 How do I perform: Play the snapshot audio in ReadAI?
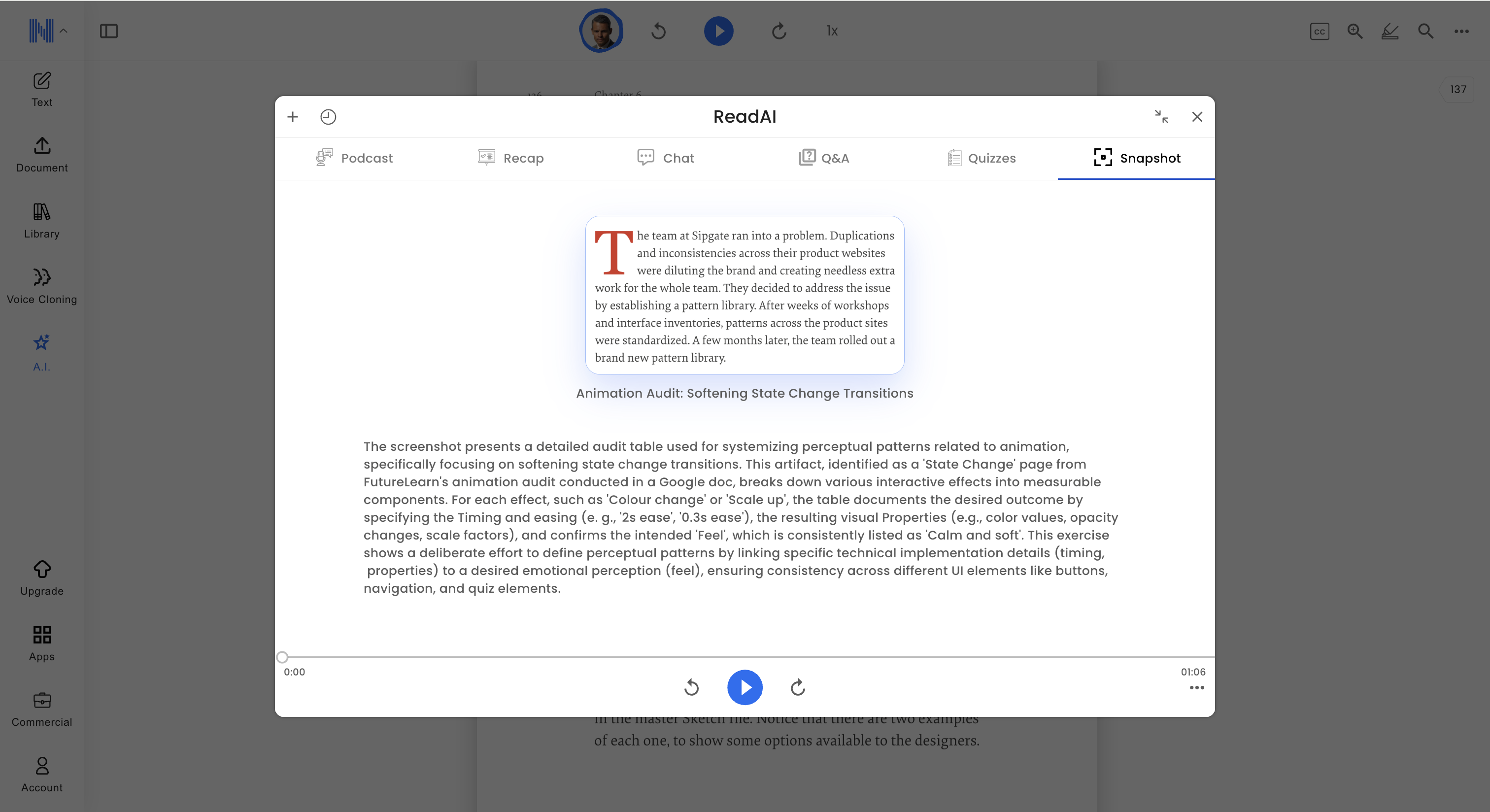pos(745,687)
